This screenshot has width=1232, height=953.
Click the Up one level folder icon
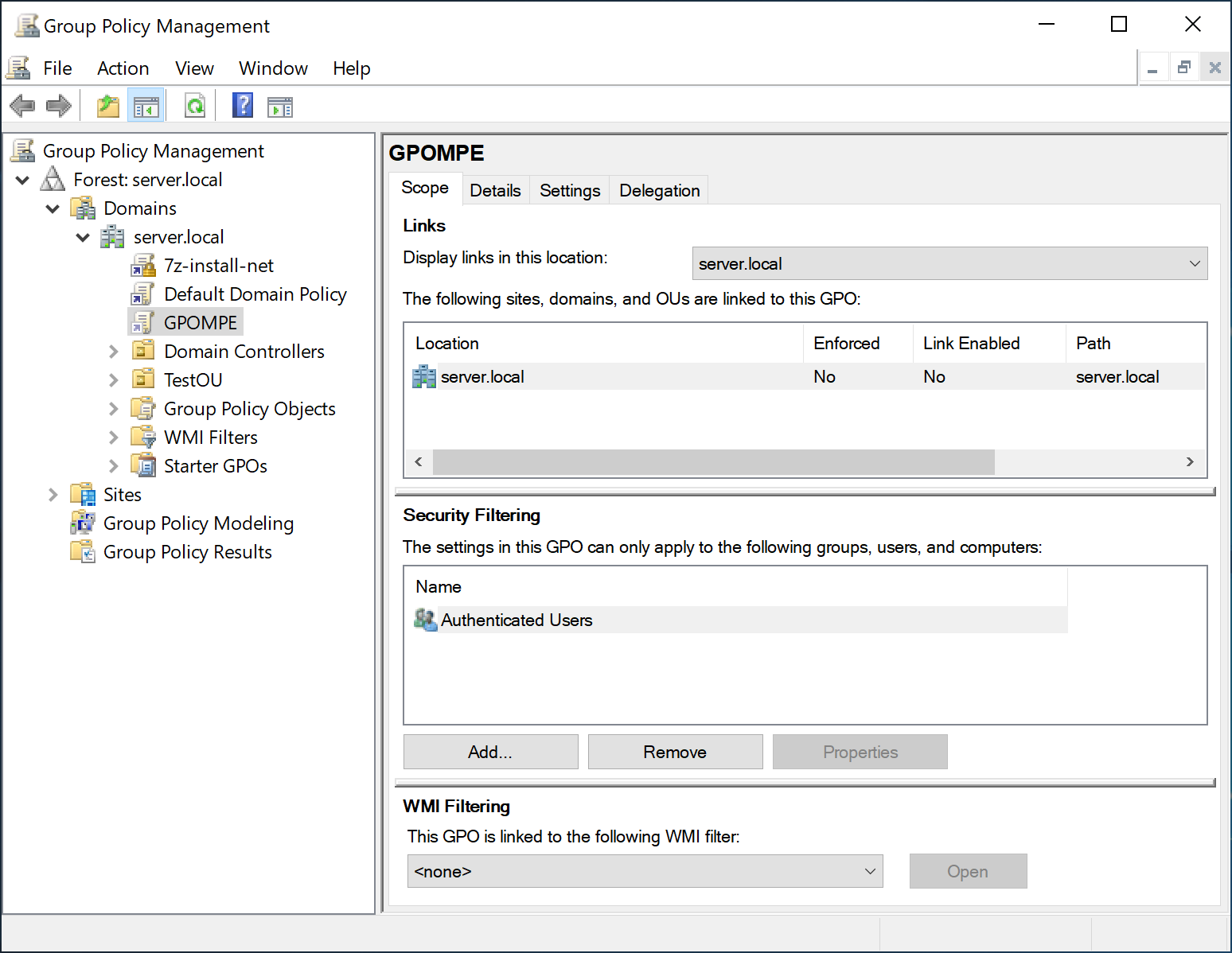[x=108, y=106]
